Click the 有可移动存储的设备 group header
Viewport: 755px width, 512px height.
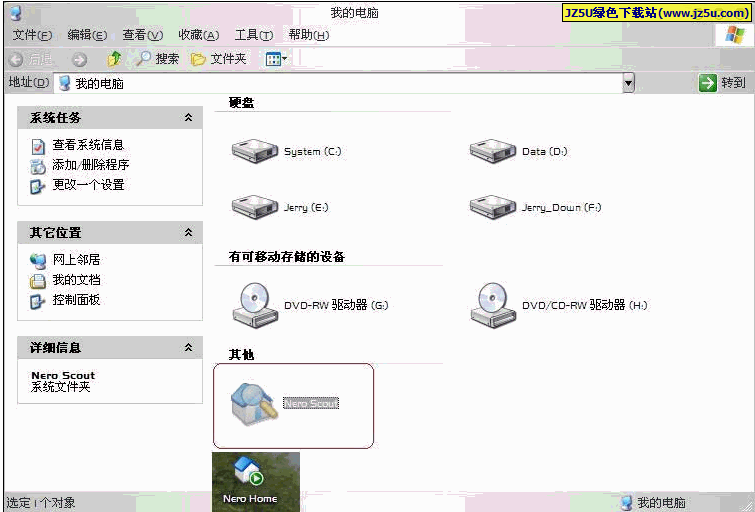coord(286,256)
